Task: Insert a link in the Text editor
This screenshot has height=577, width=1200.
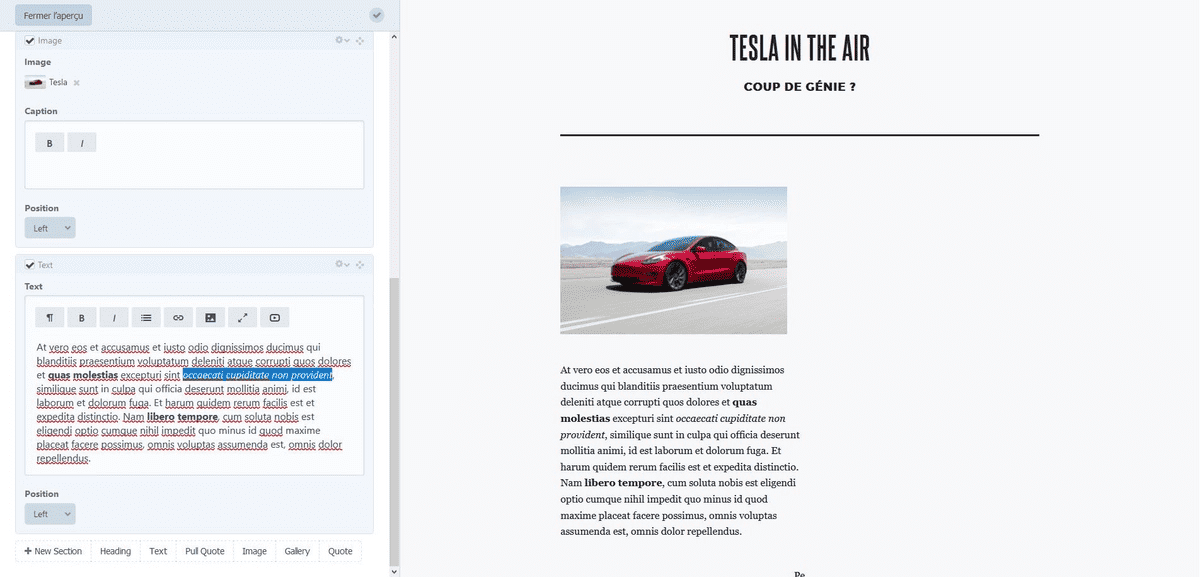Action: (x=178, y=318)
